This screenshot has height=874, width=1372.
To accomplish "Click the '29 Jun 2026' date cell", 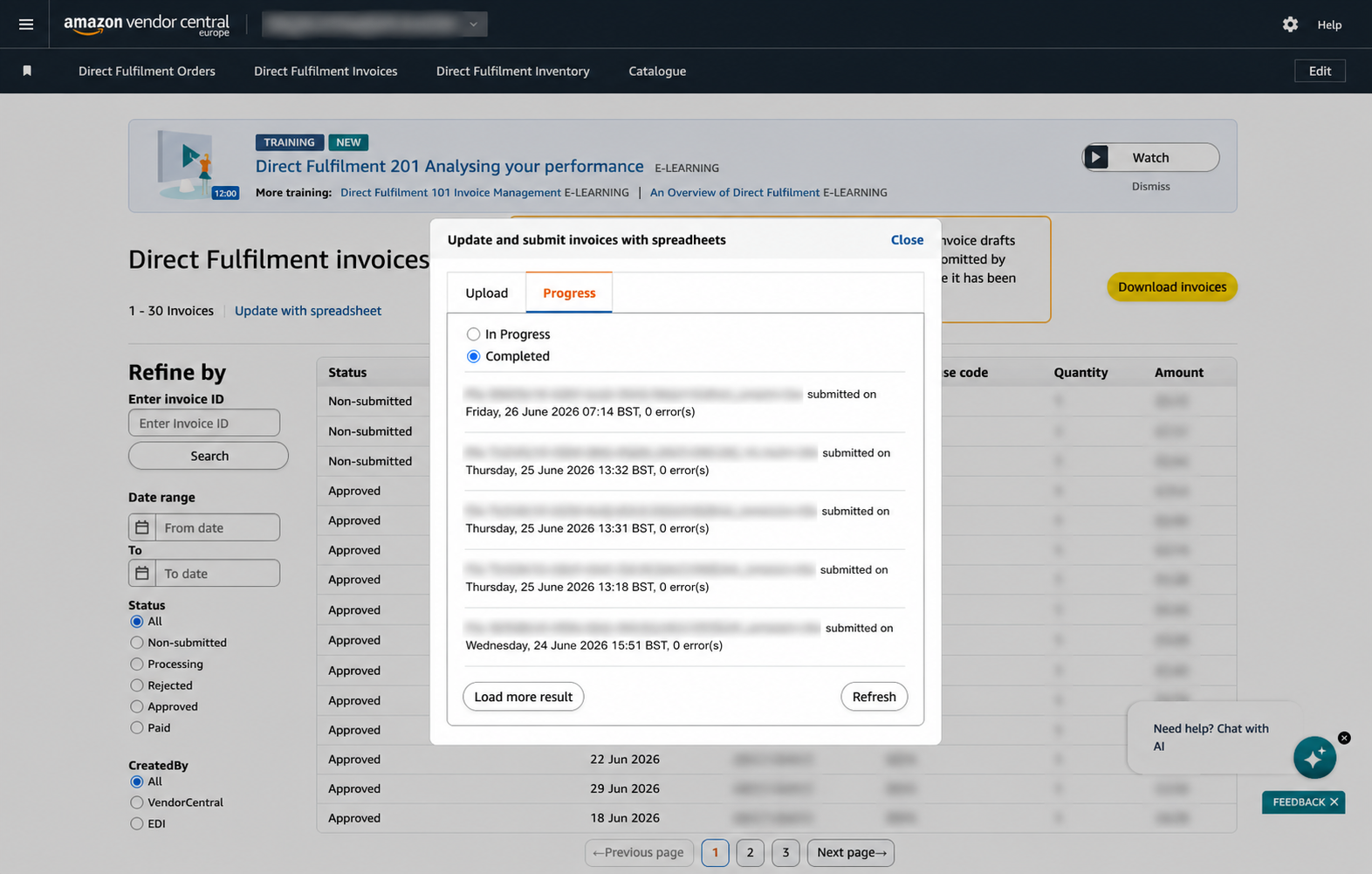I will tap(625, 788).
